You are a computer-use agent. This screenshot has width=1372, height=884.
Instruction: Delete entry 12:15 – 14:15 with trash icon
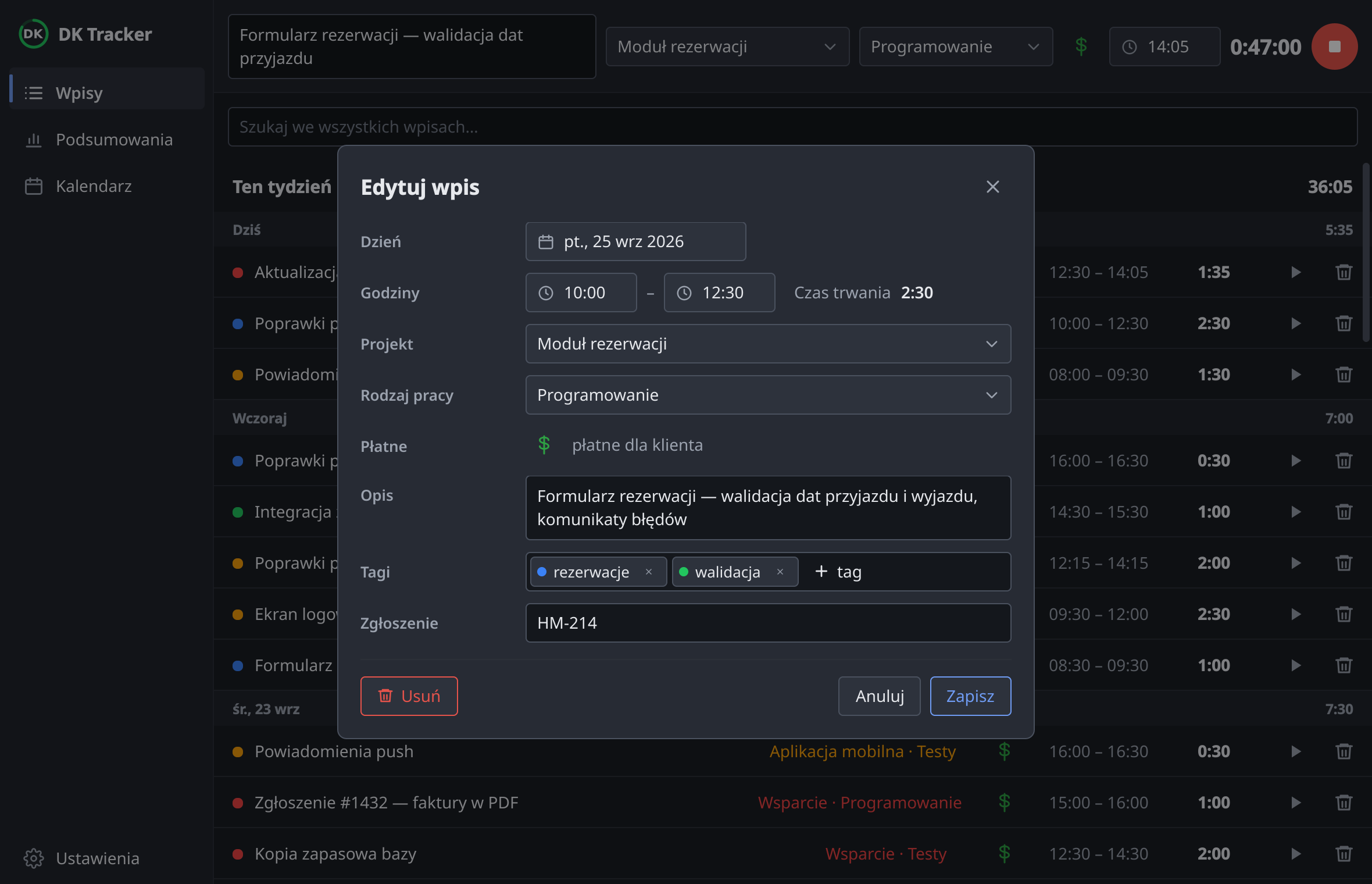(x=1344, y=563)
